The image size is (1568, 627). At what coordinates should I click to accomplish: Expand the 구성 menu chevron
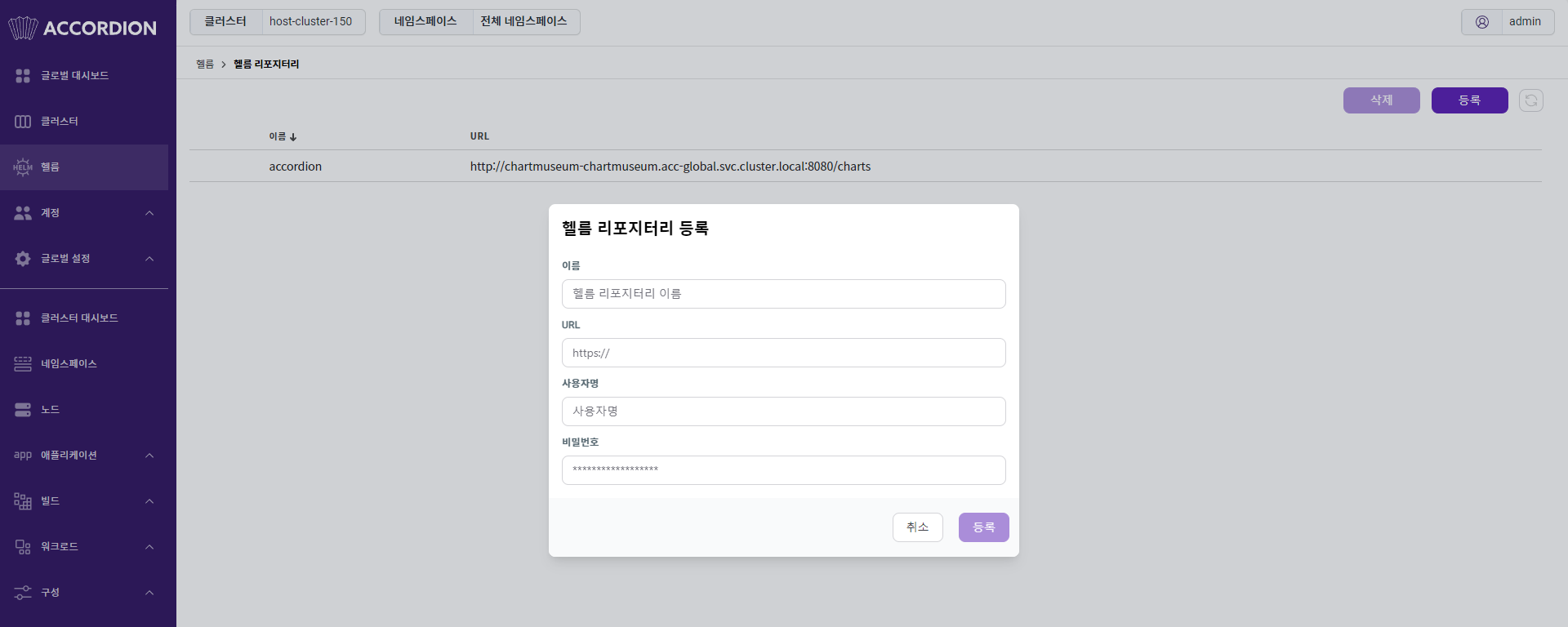coord(149,593)
